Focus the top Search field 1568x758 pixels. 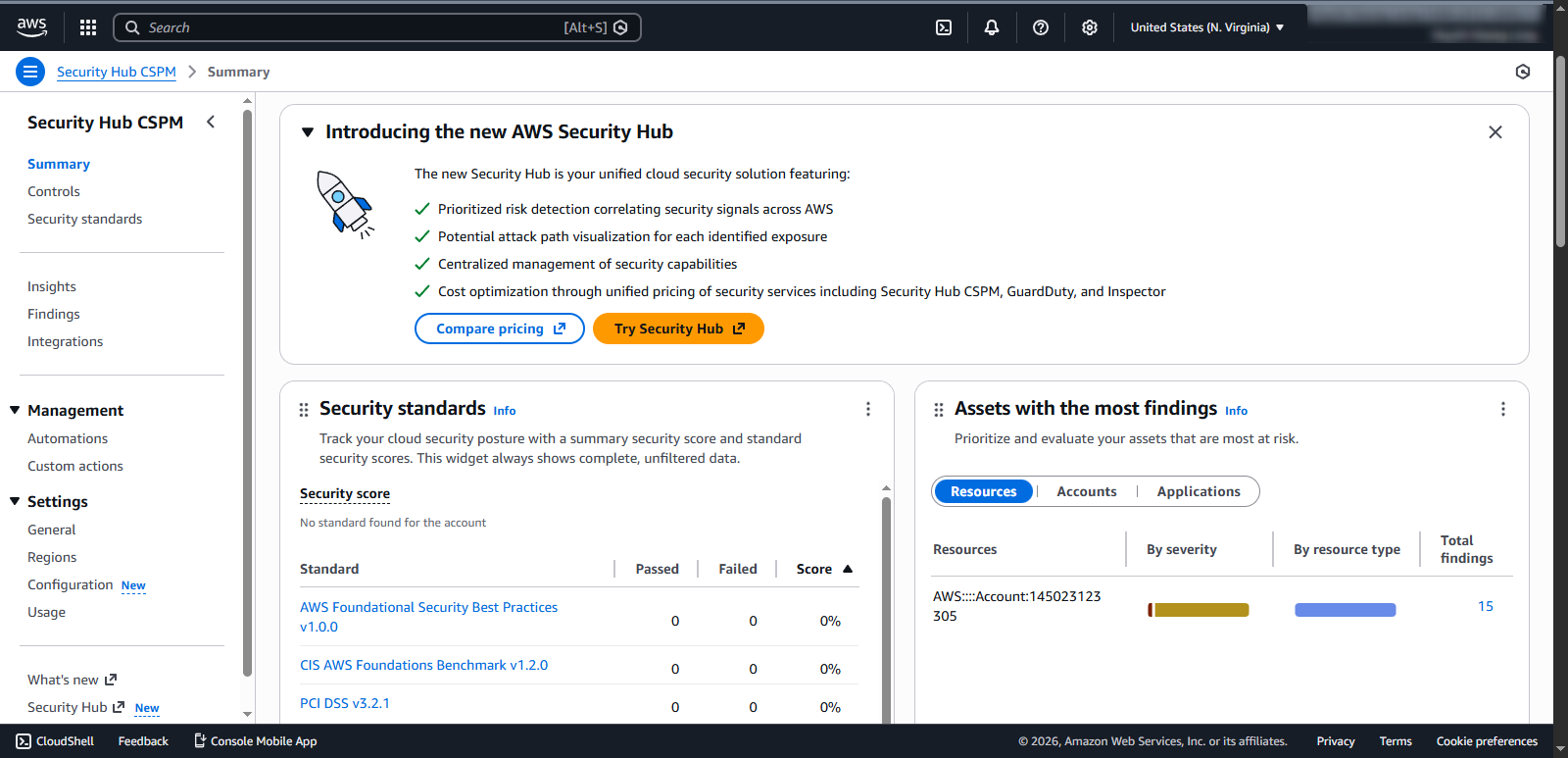pyautogui.click(x=377, y=27)
